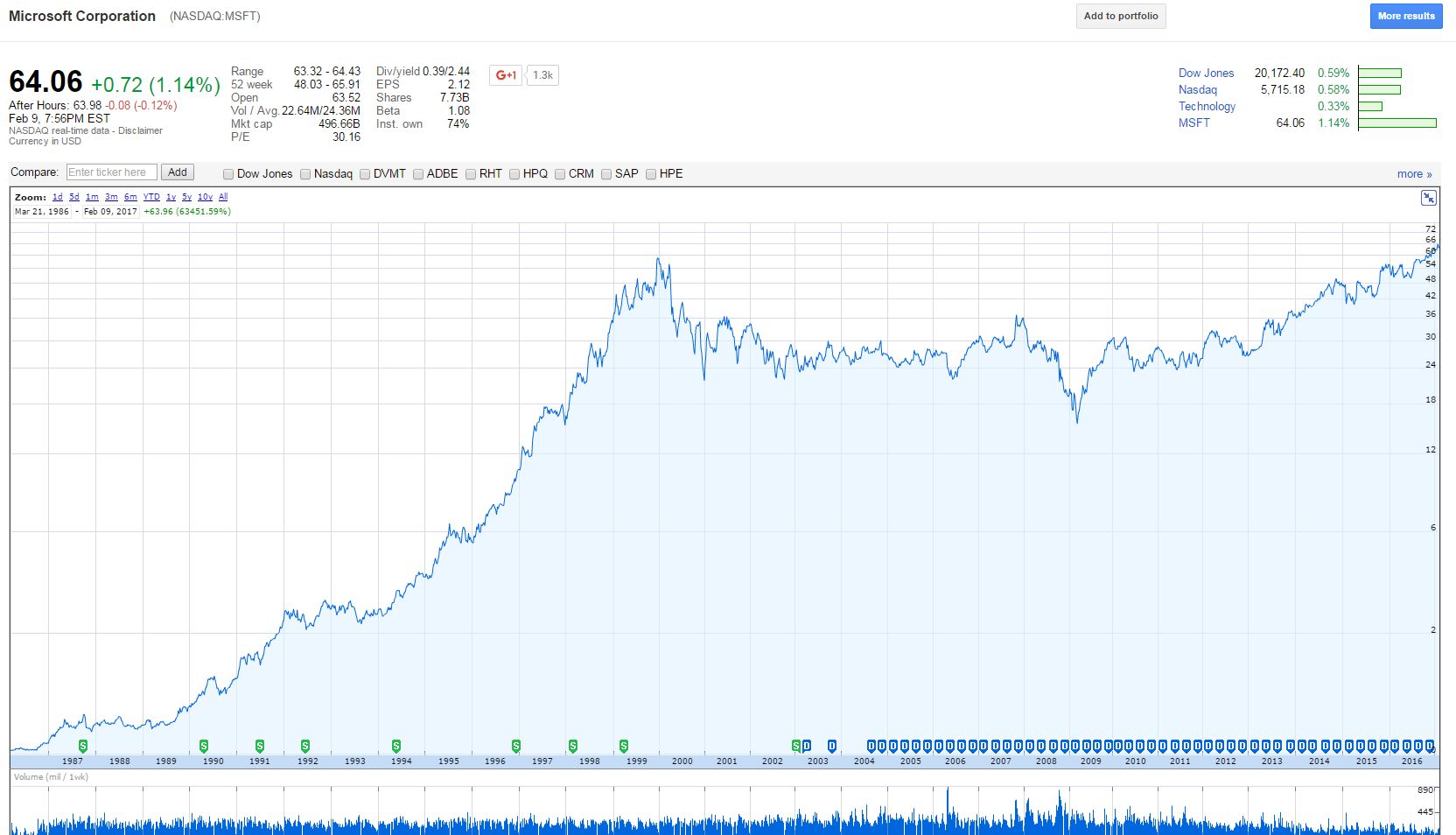This screenshot has height=835, width=1456.
Task: Check the Nasdaq compare checkbox
Action: 305,174
